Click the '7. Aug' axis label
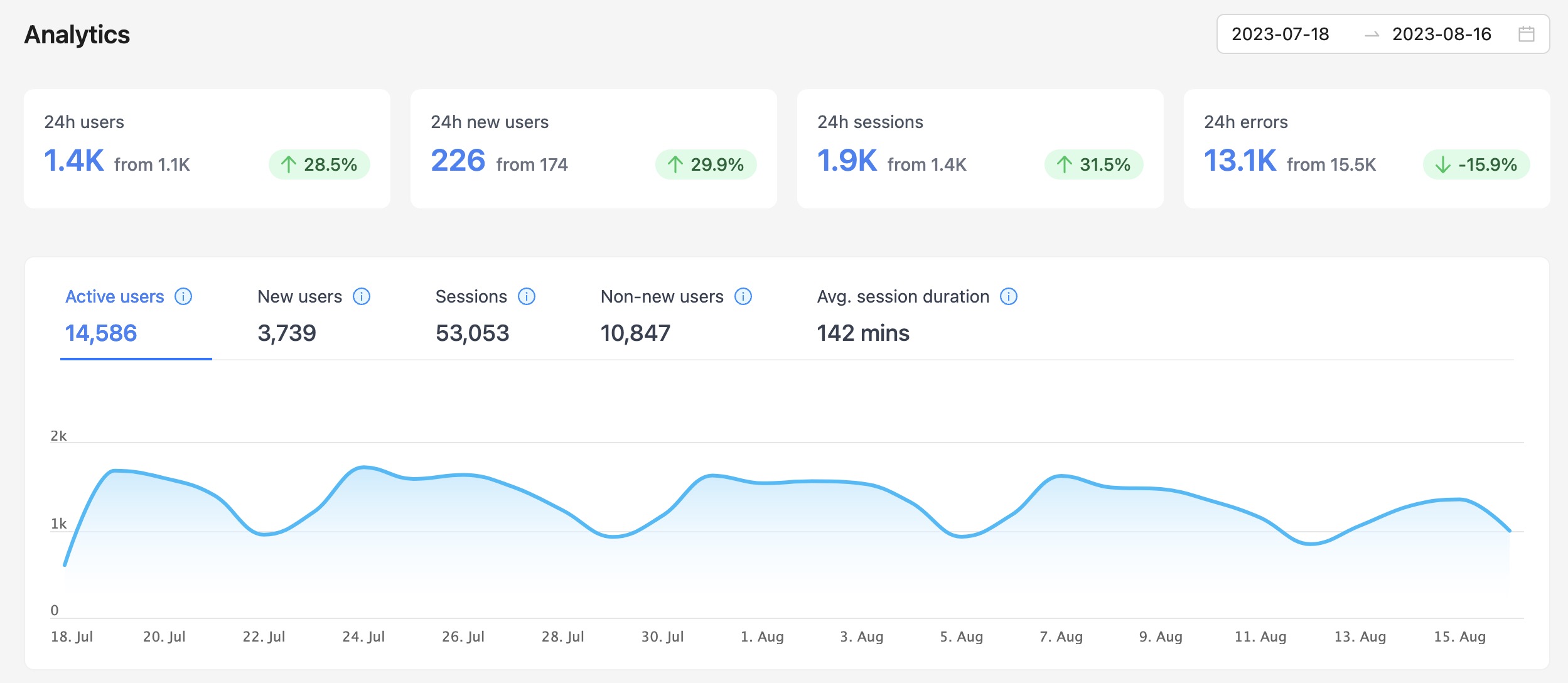The height and width of the screenshot is (683, 1568). click(x=1061, y=637)
